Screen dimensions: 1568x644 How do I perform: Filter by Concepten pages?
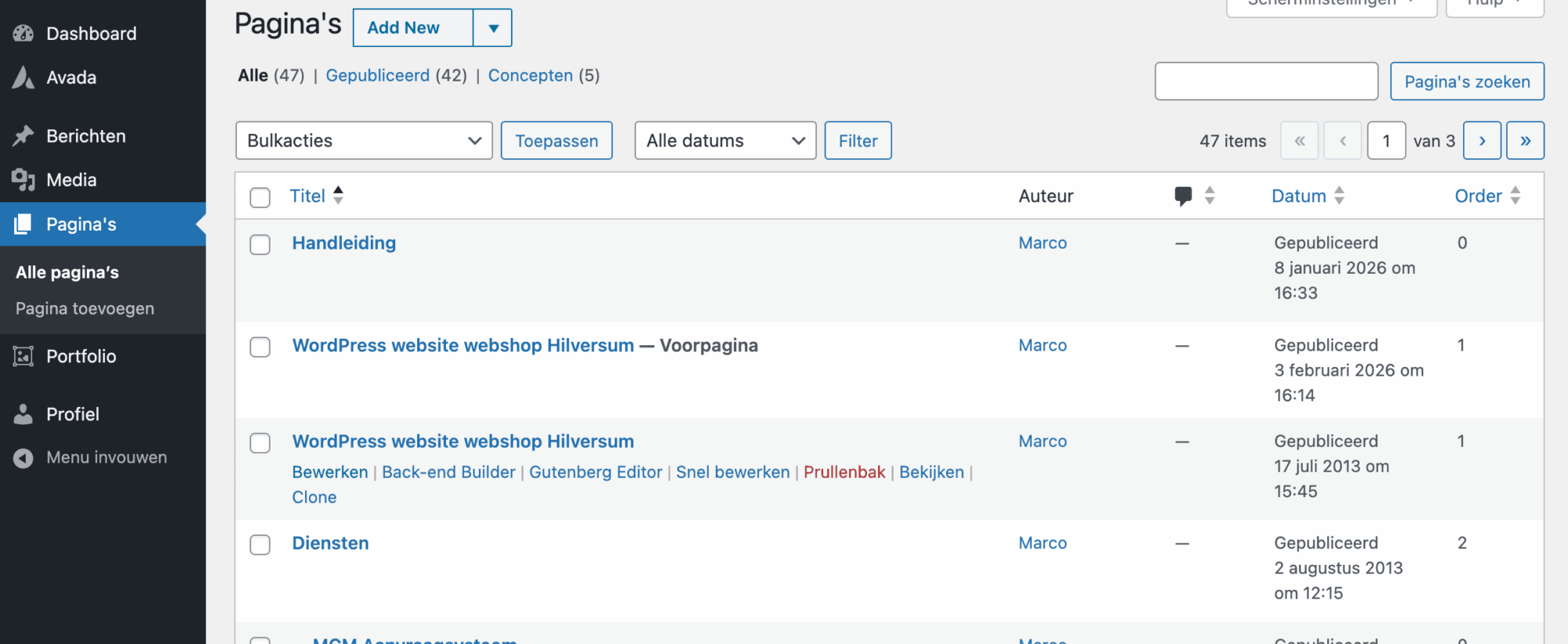click(531, 75)
